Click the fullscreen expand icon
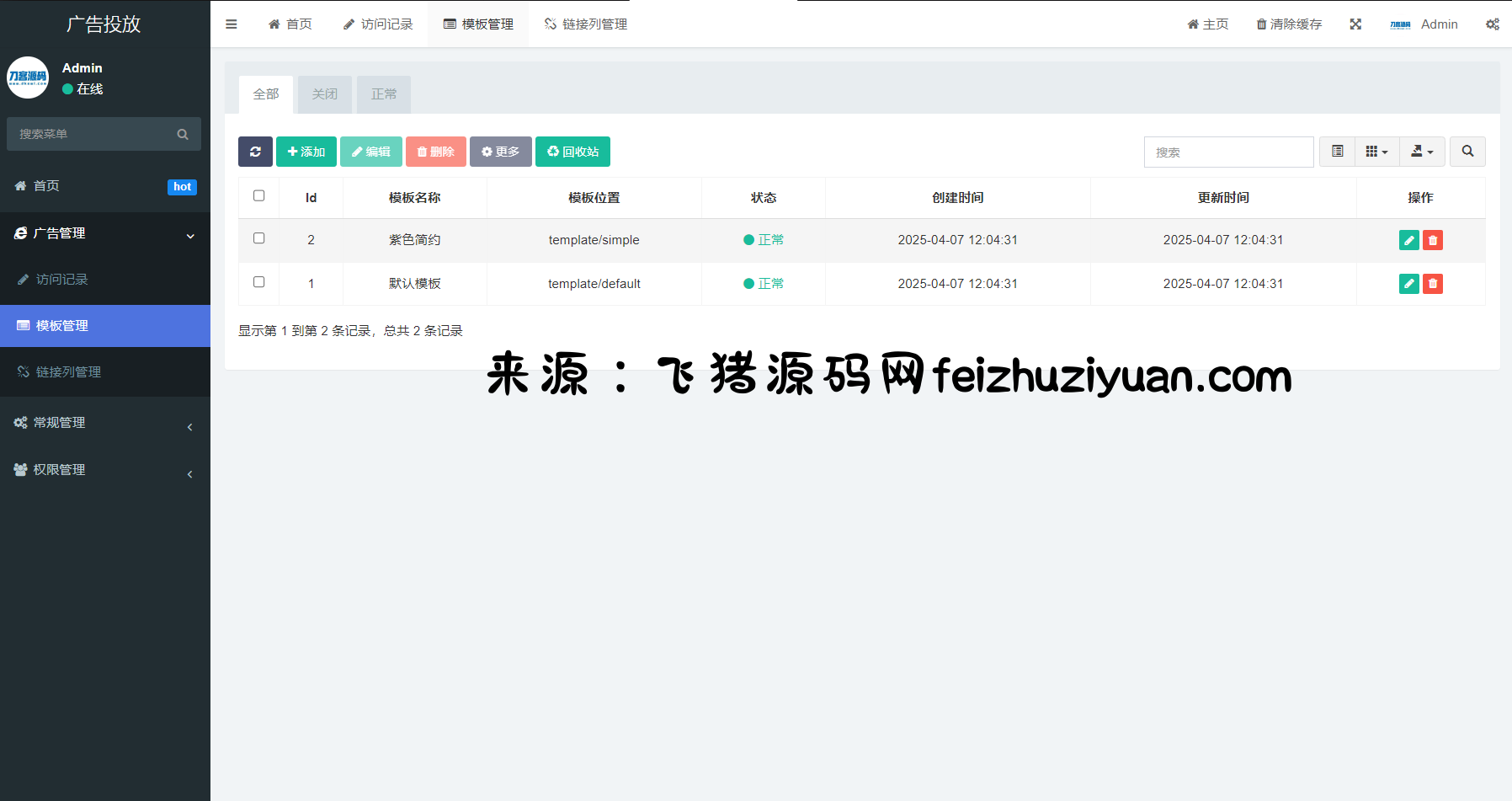The height and width of the screenshot is (801, 1512). [1355, 24]
